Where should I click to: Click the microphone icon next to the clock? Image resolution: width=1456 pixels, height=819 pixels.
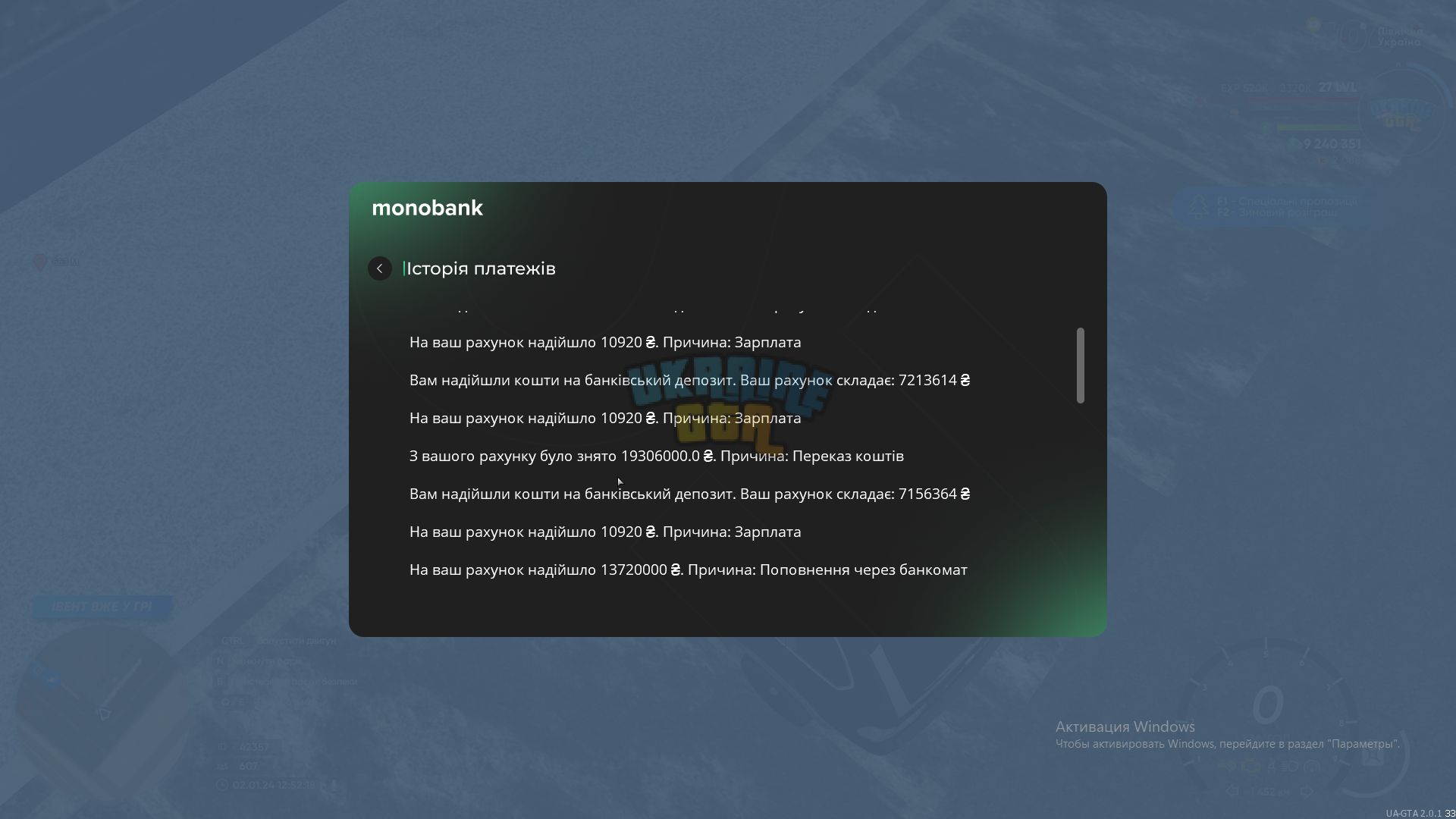(x=333, y=785)
